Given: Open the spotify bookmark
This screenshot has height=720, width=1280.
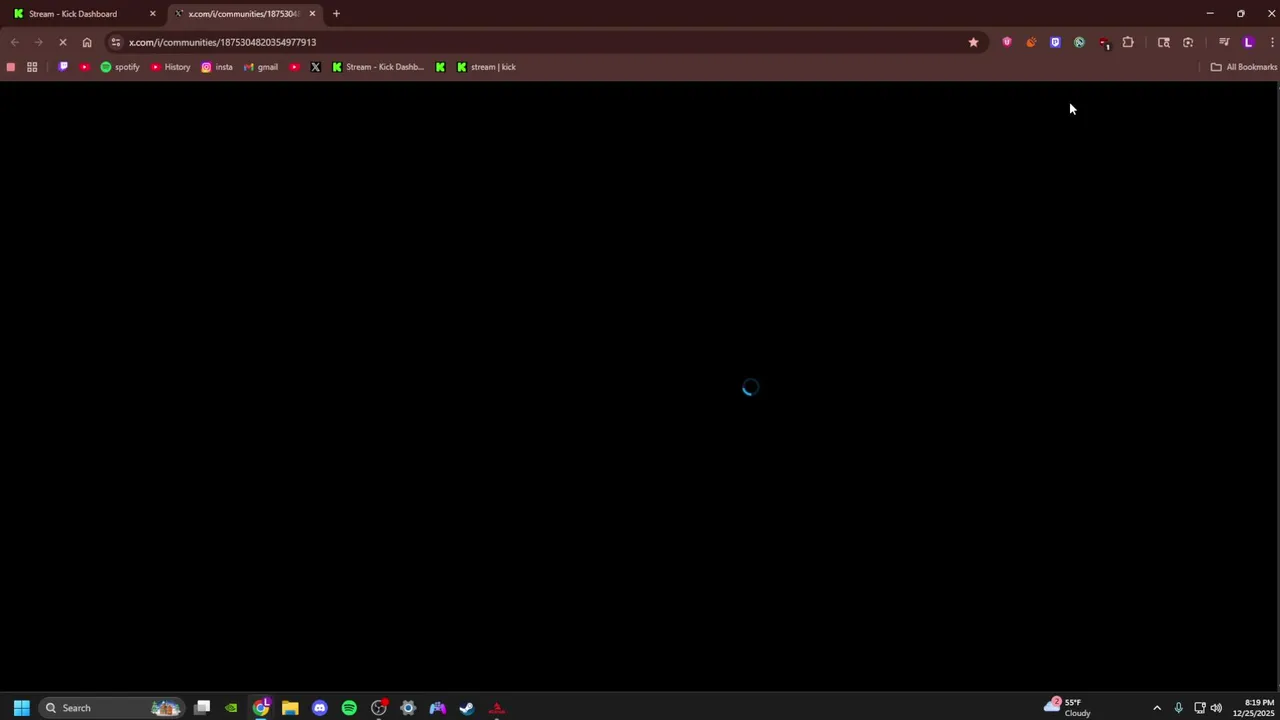Looking at the screenshot, I should (120, 67).
